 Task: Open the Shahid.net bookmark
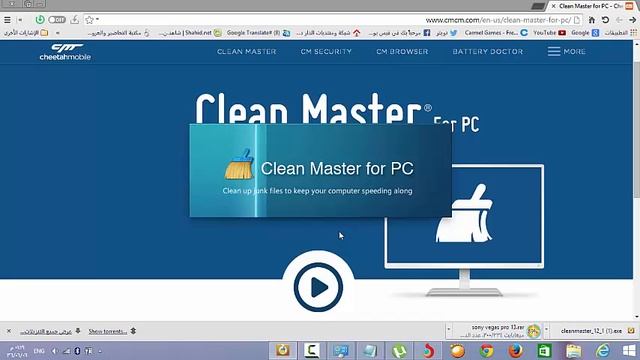pyautogui.click(x=190, y=33)
